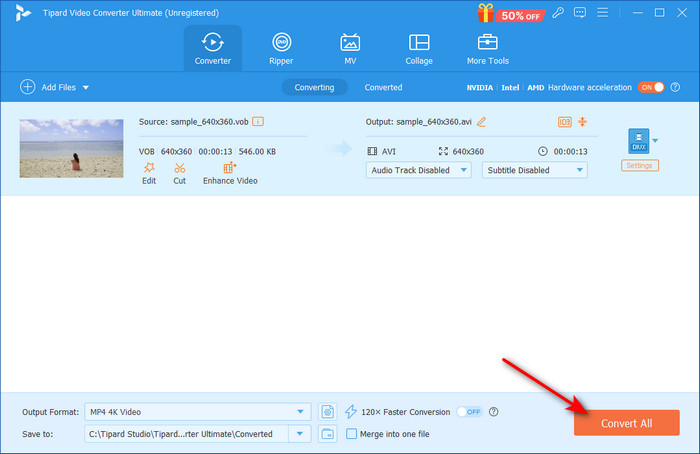Check Merge into one file
The width and height of the screenshot is (700, 454).
coord(351,433)
